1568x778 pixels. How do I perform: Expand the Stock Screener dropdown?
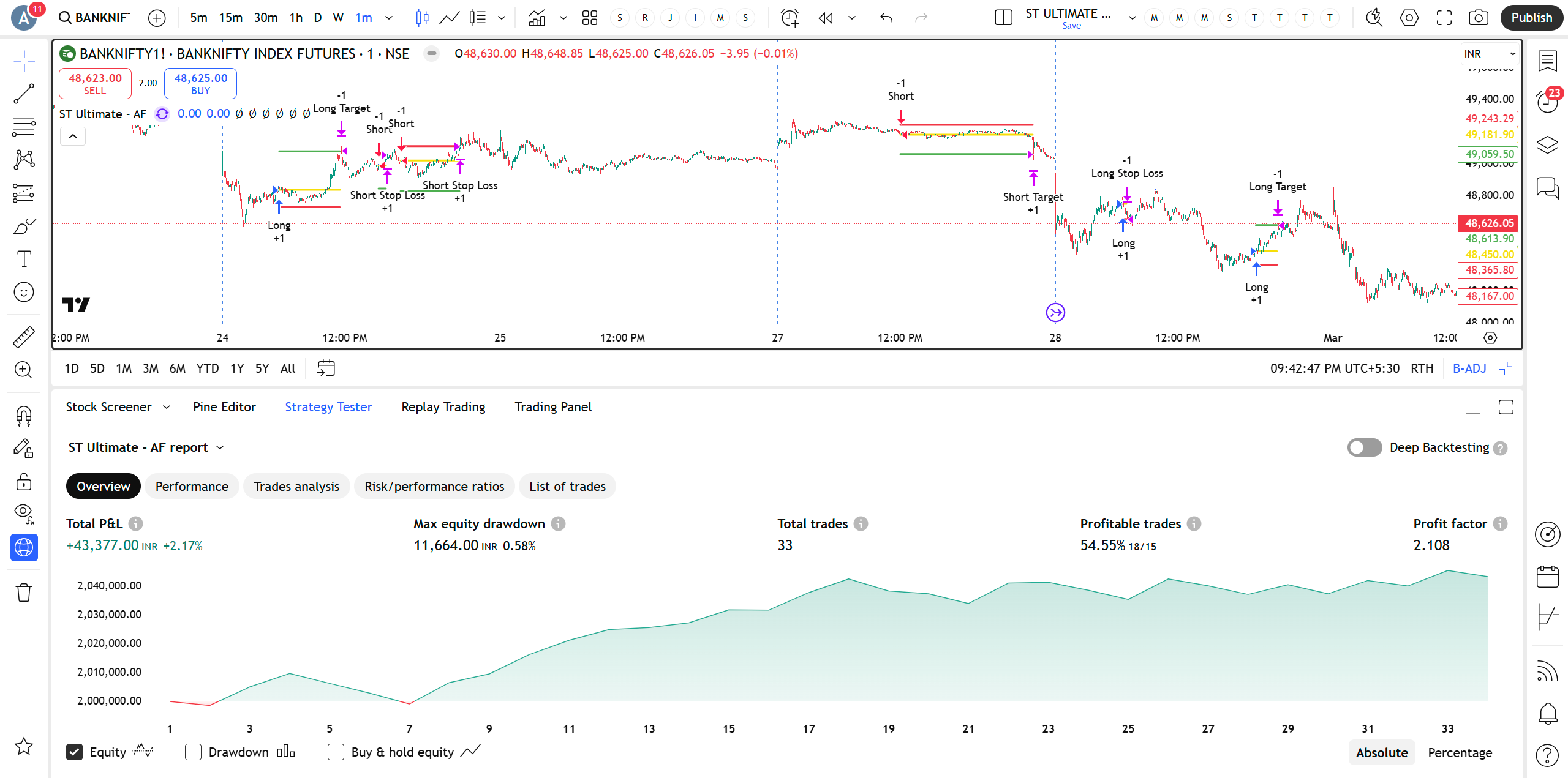[167, 407]
